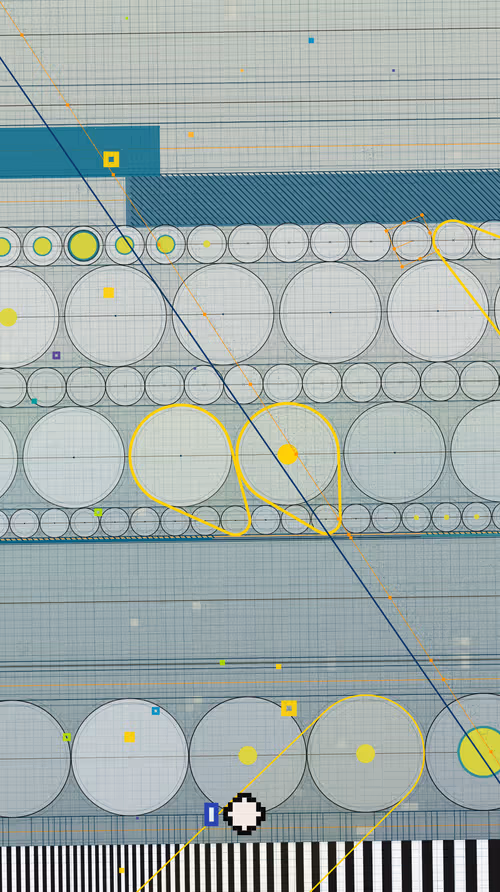The height and width of the screenshot is (892, 500).
Task: Select the big yellow disc with teal ring
Action: coord(481,751)
